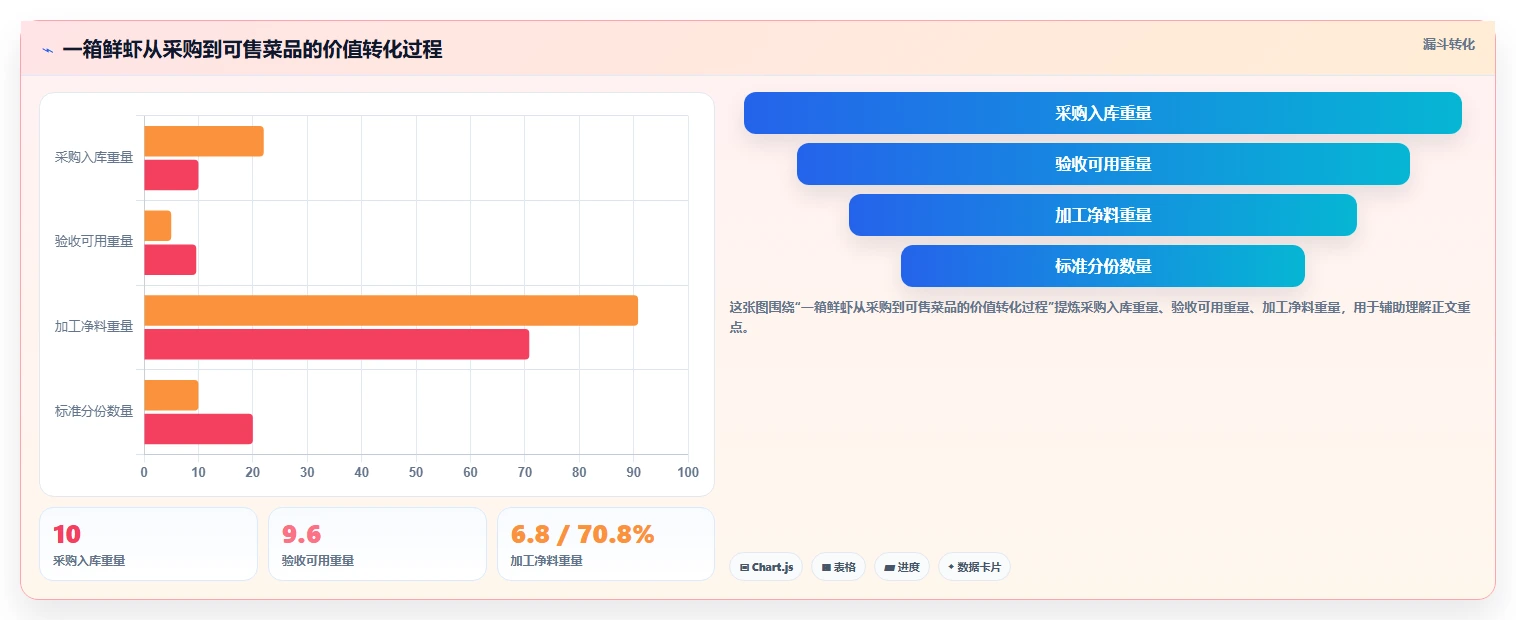Click the orange bar for 标准分份数量
This screenshot has height=620, width=1516.
tap(171, 395)
